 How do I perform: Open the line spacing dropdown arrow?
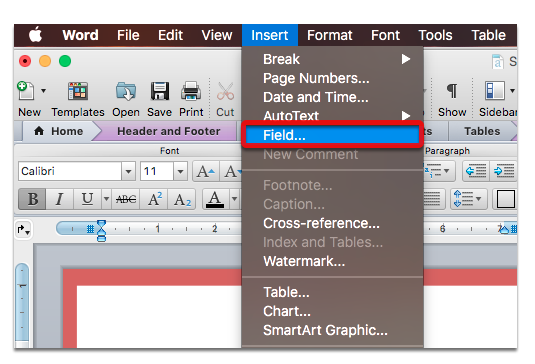(479, 199)
